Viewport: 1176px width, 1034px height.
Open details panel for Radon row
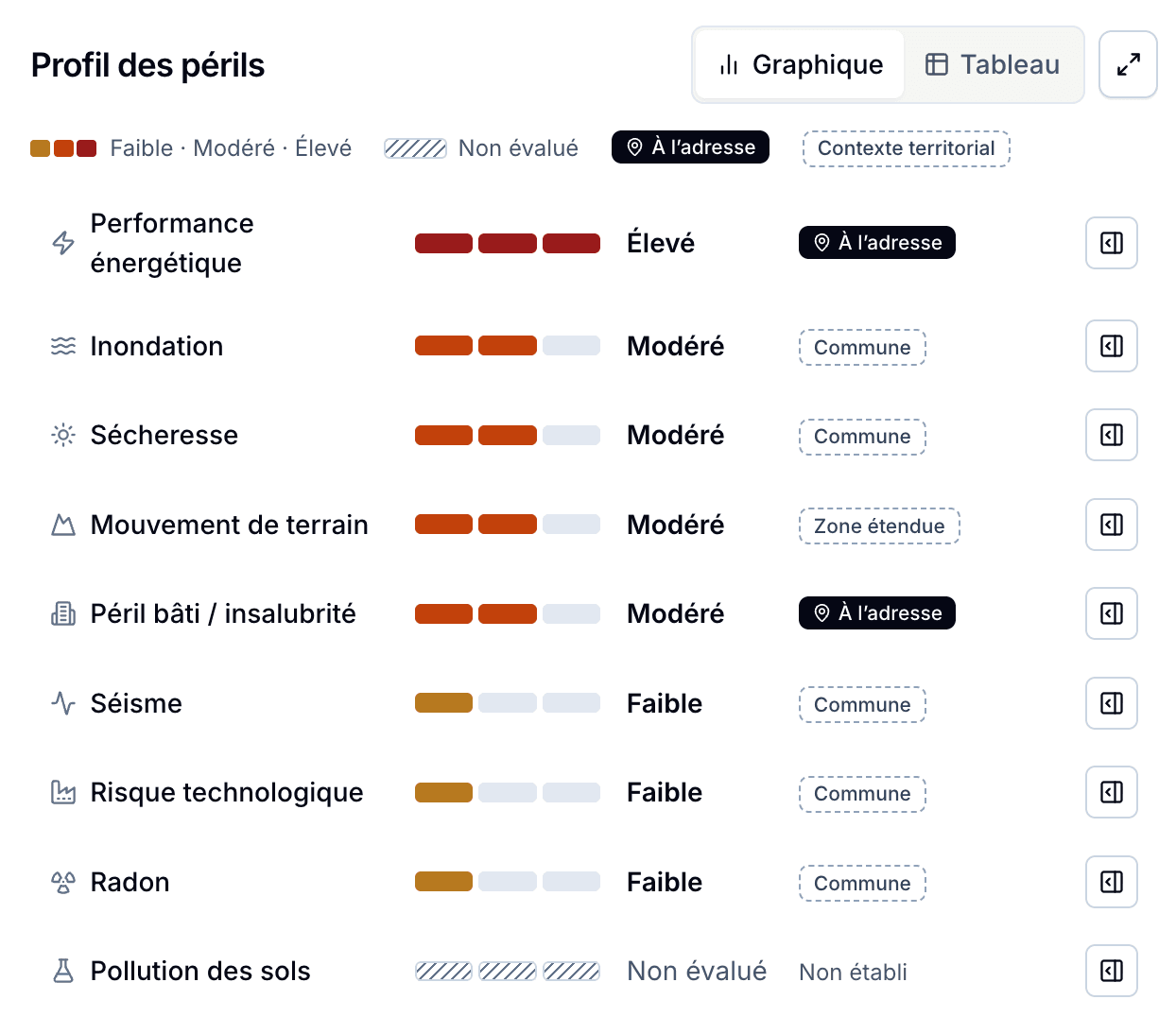point(1111,882)
